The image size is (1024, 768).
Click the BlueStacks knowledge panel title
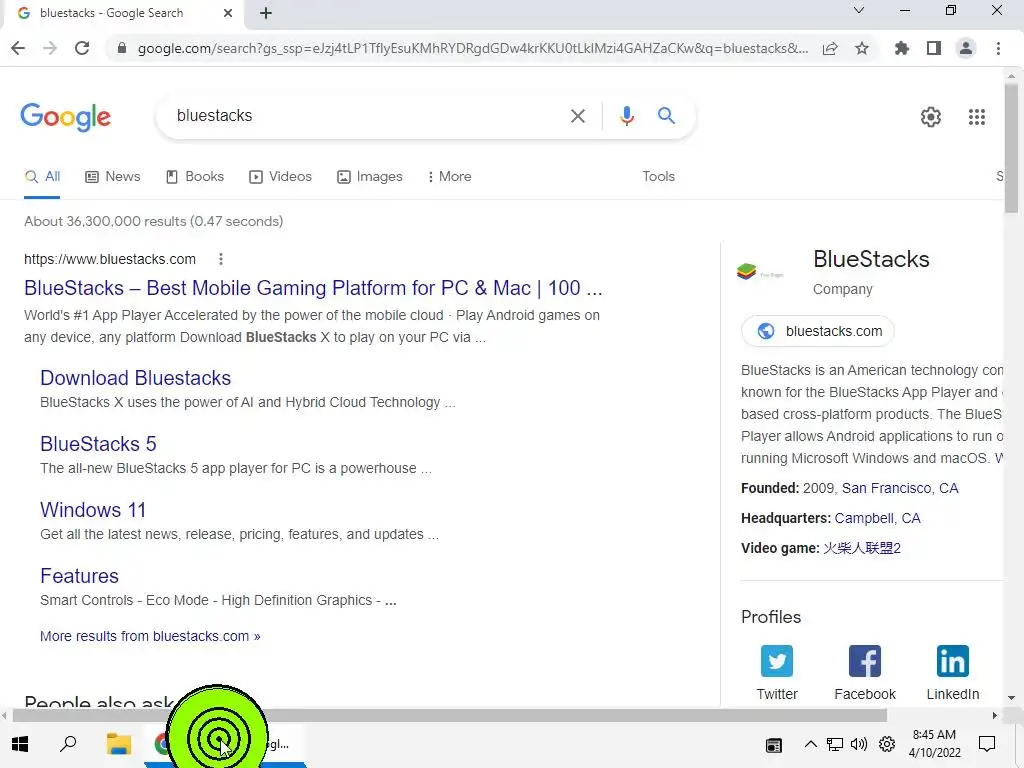coord(871,259)
